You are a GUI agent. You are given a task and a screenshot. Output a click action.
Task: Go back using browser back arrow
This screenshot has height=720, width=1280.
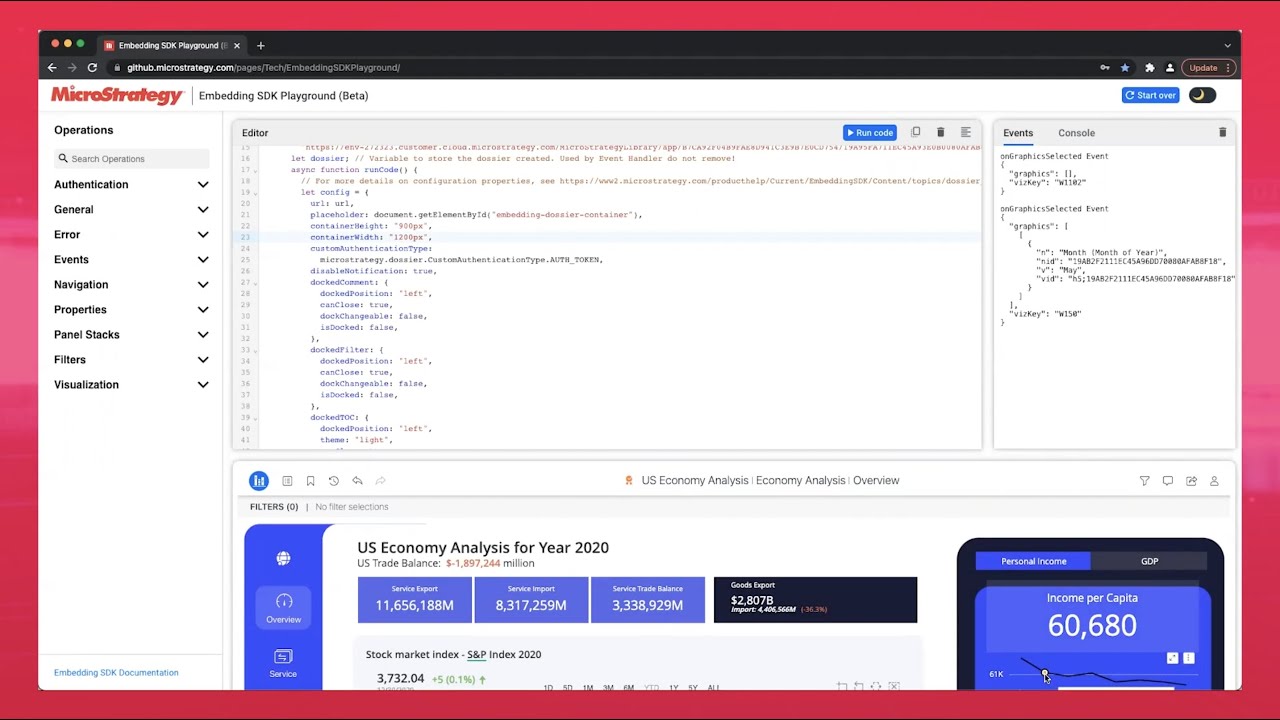click(52, 68)
